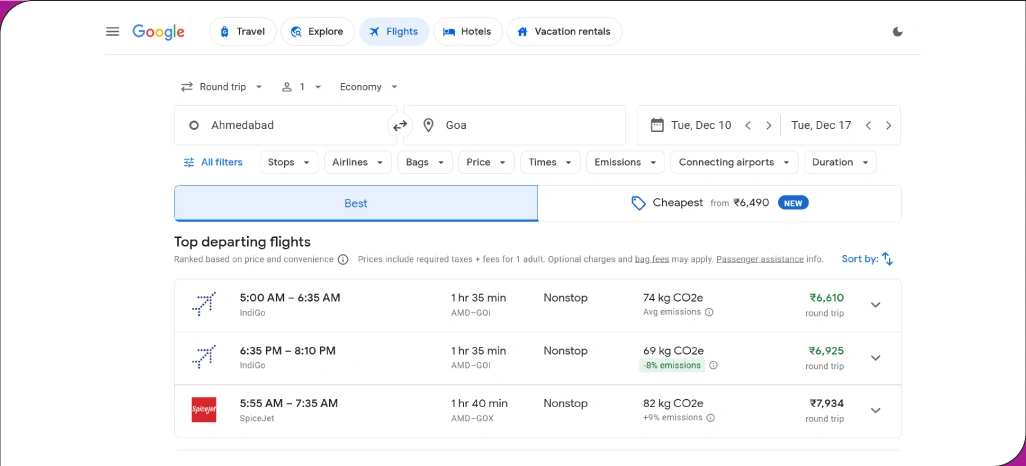Viewport: 1026px width, 466px height.
Task: Open All filters panel
Action: (x=213, y=162)
